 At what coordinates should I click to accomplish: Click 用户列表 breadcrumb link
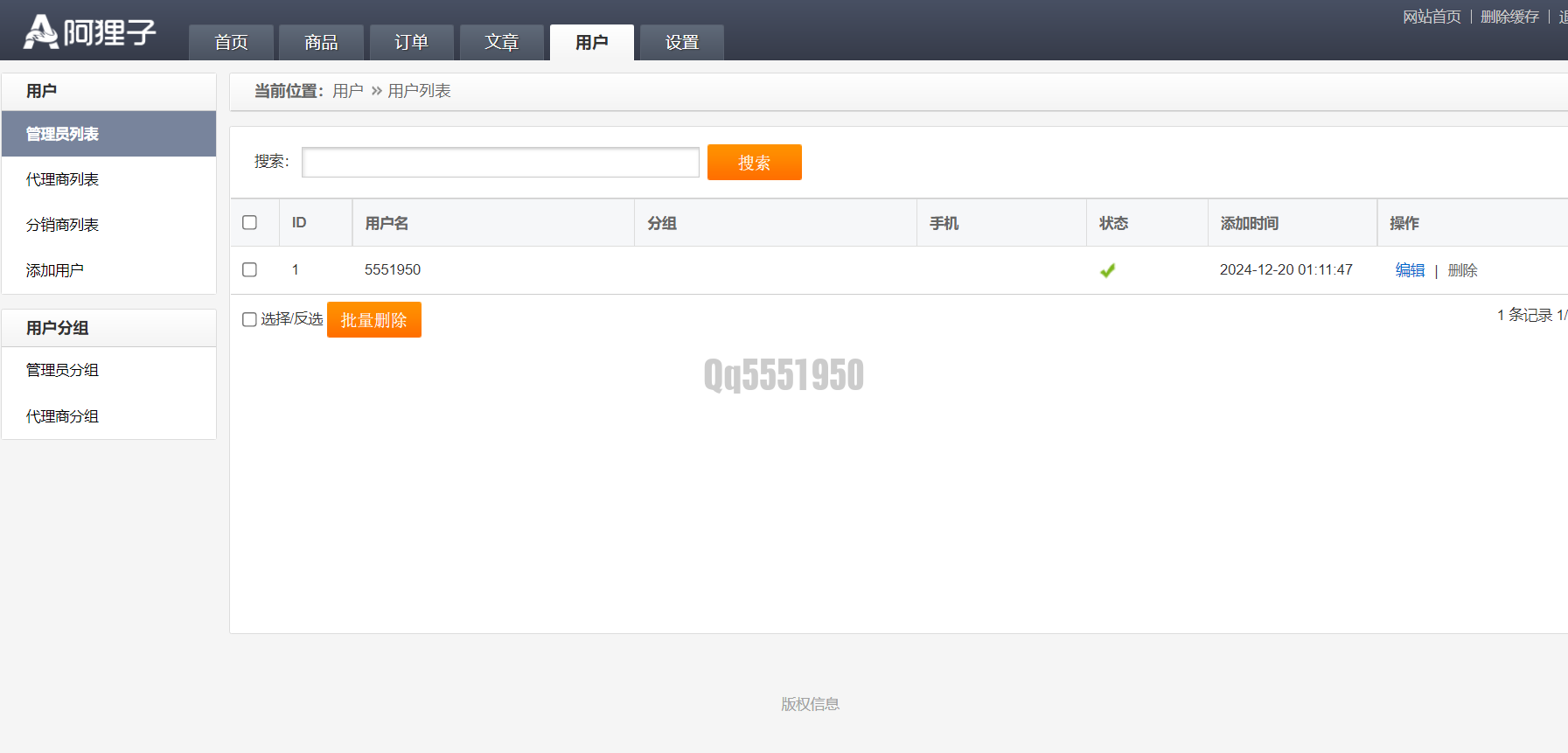tap(419, 91)
